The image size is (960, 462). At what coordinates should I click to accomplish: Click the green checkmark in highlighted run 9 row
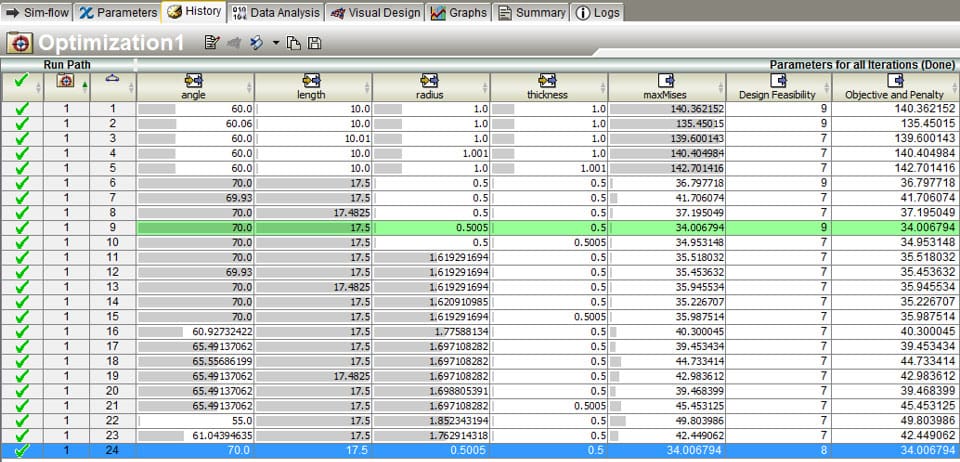pyautogui.click(x=22, y=228)
